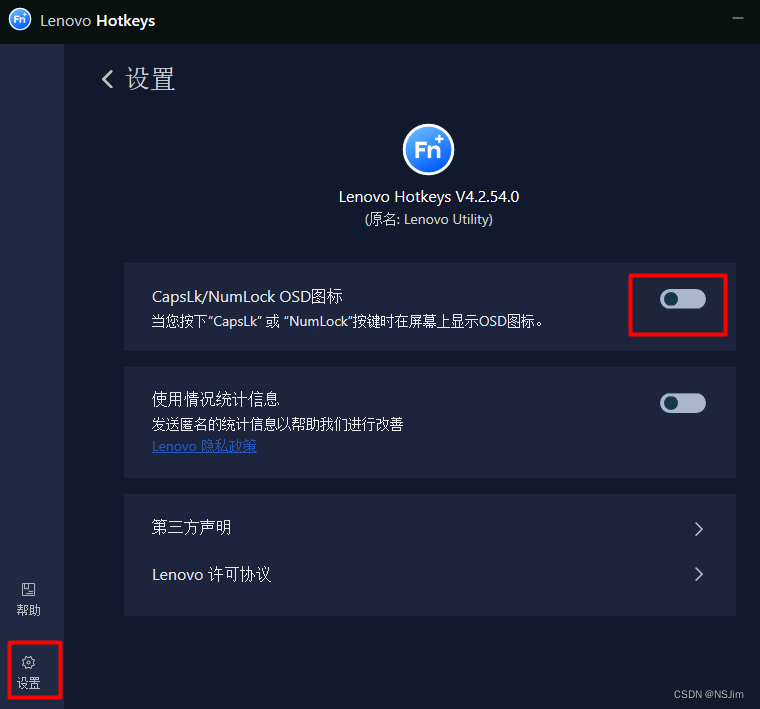Select the 帮助 text label in sidebar
Viewport: 760px width, 709px height.
pos(29,610)
